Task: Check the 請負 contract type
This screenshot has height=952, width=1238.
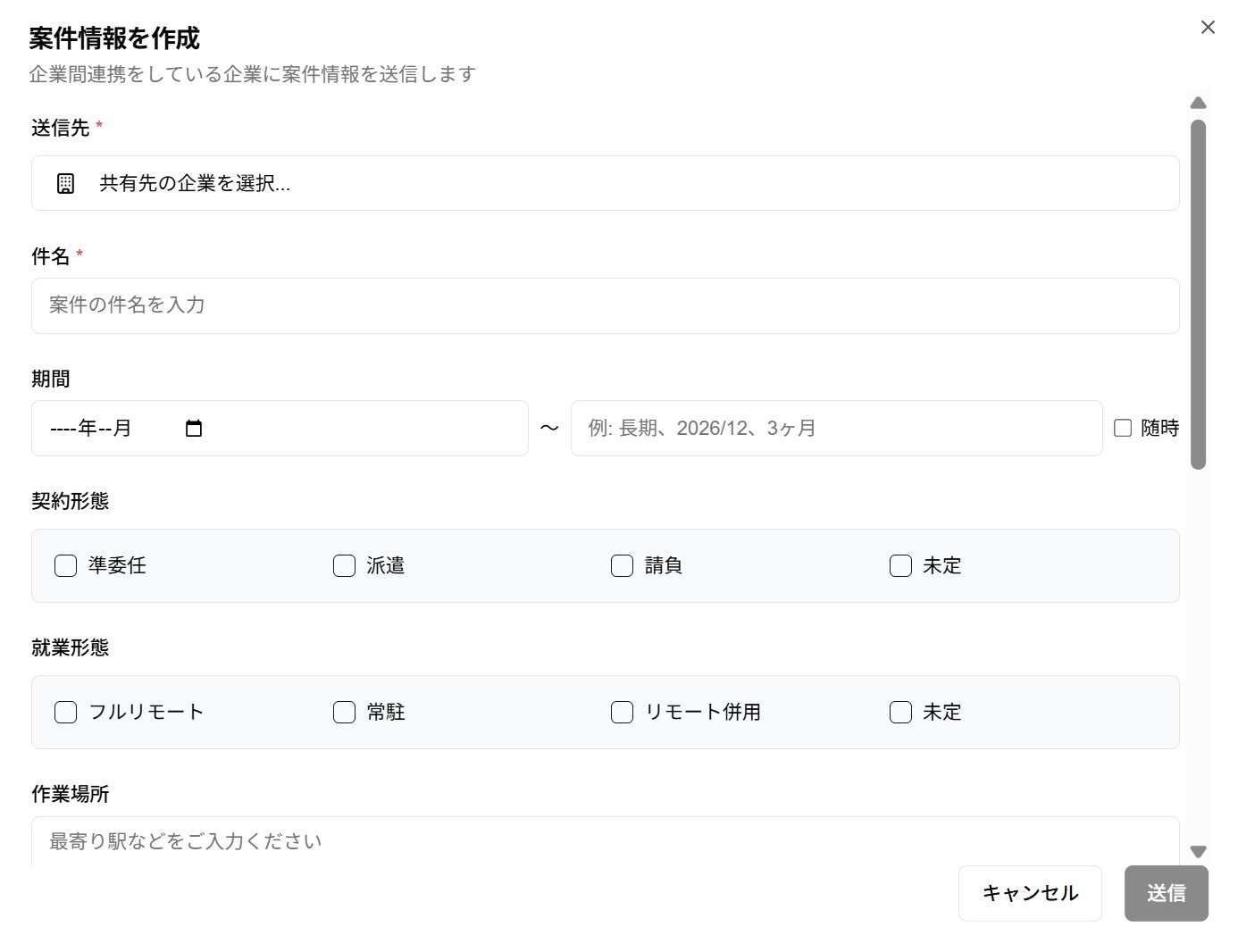Action: click(x=623, y=566)
